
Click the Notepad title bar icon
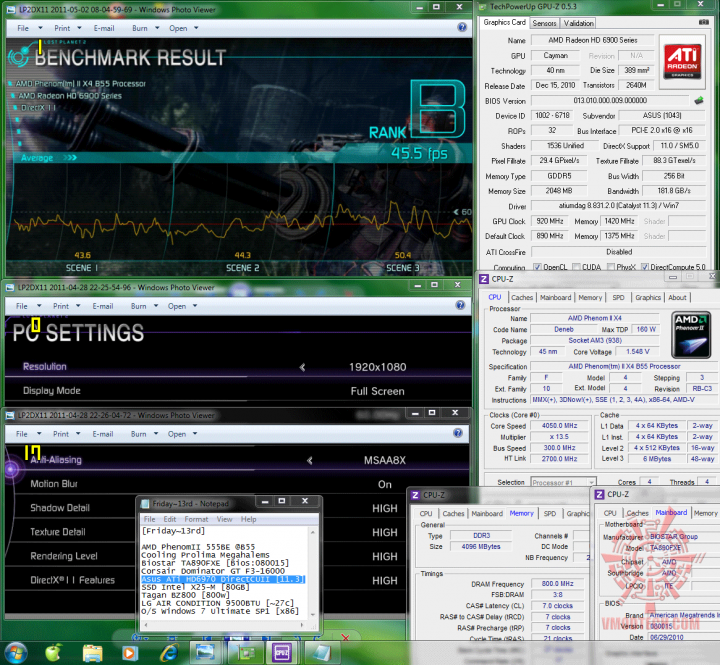[x=145, y=504]
